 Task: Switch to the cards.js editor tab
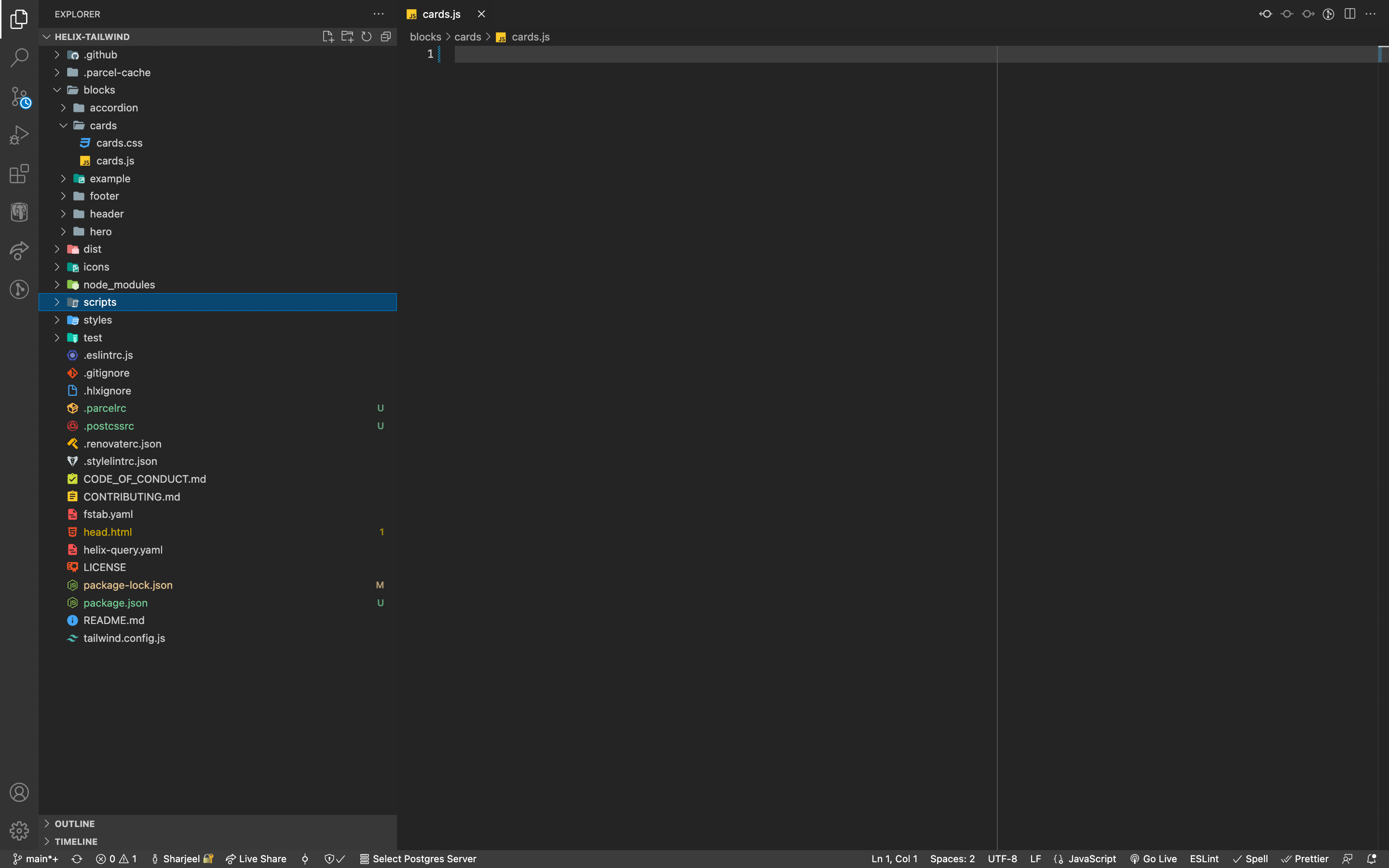coord(440,14)
